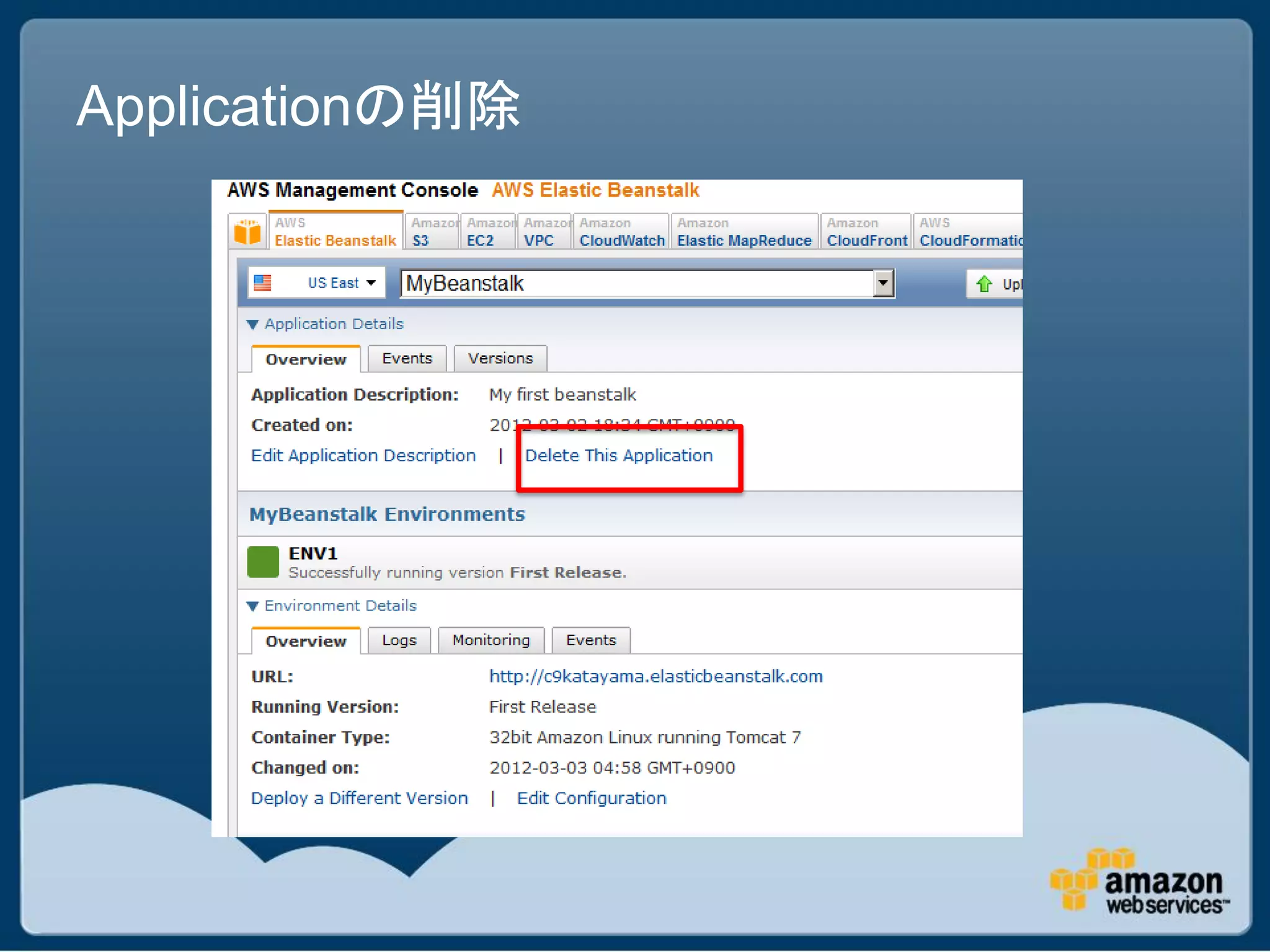Click the Amazon Web Services logo
The width and height of the screenshot is (1270, 952).
click(x=1139, y=883)
